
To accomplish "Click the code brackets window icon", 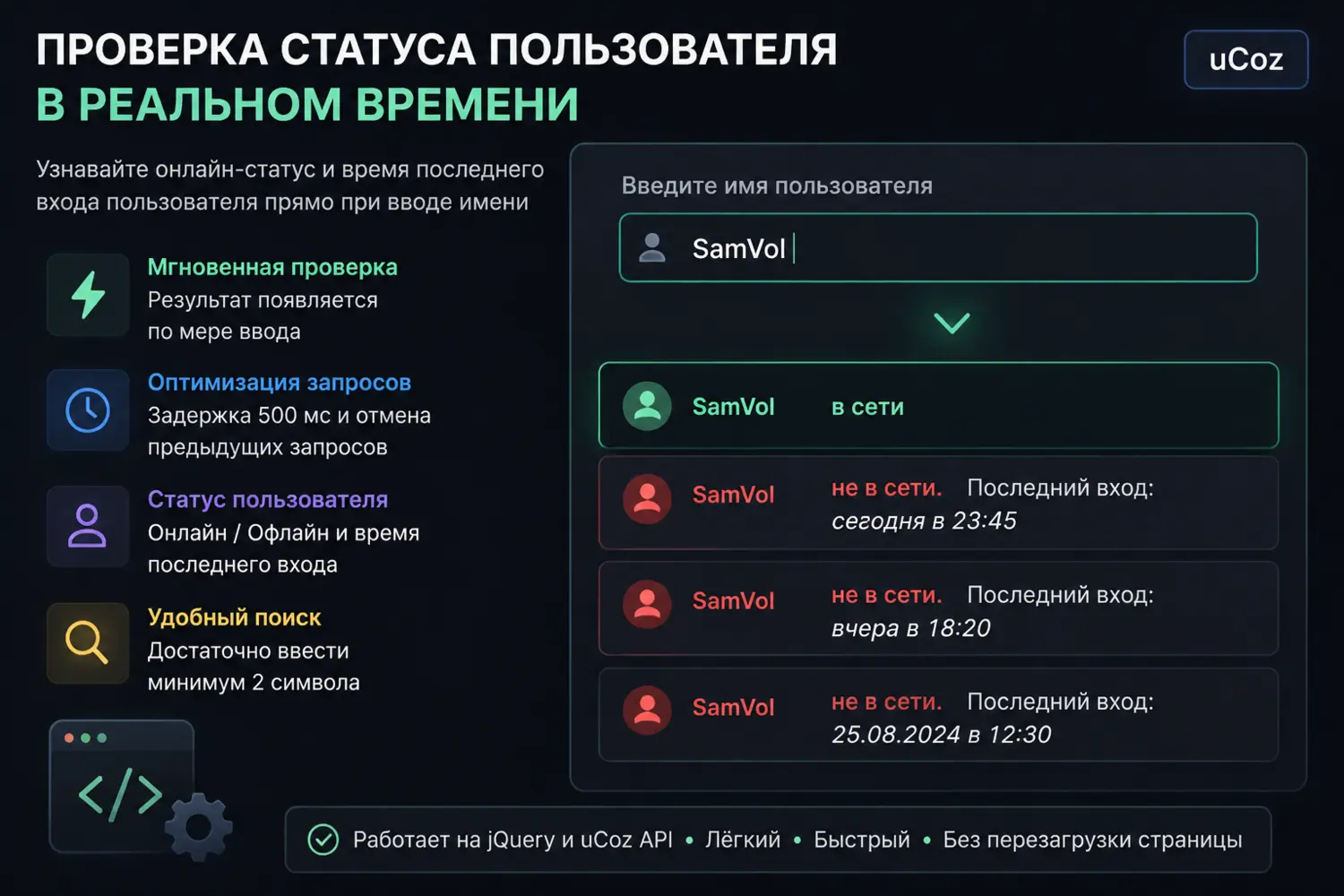I will 121,787.
